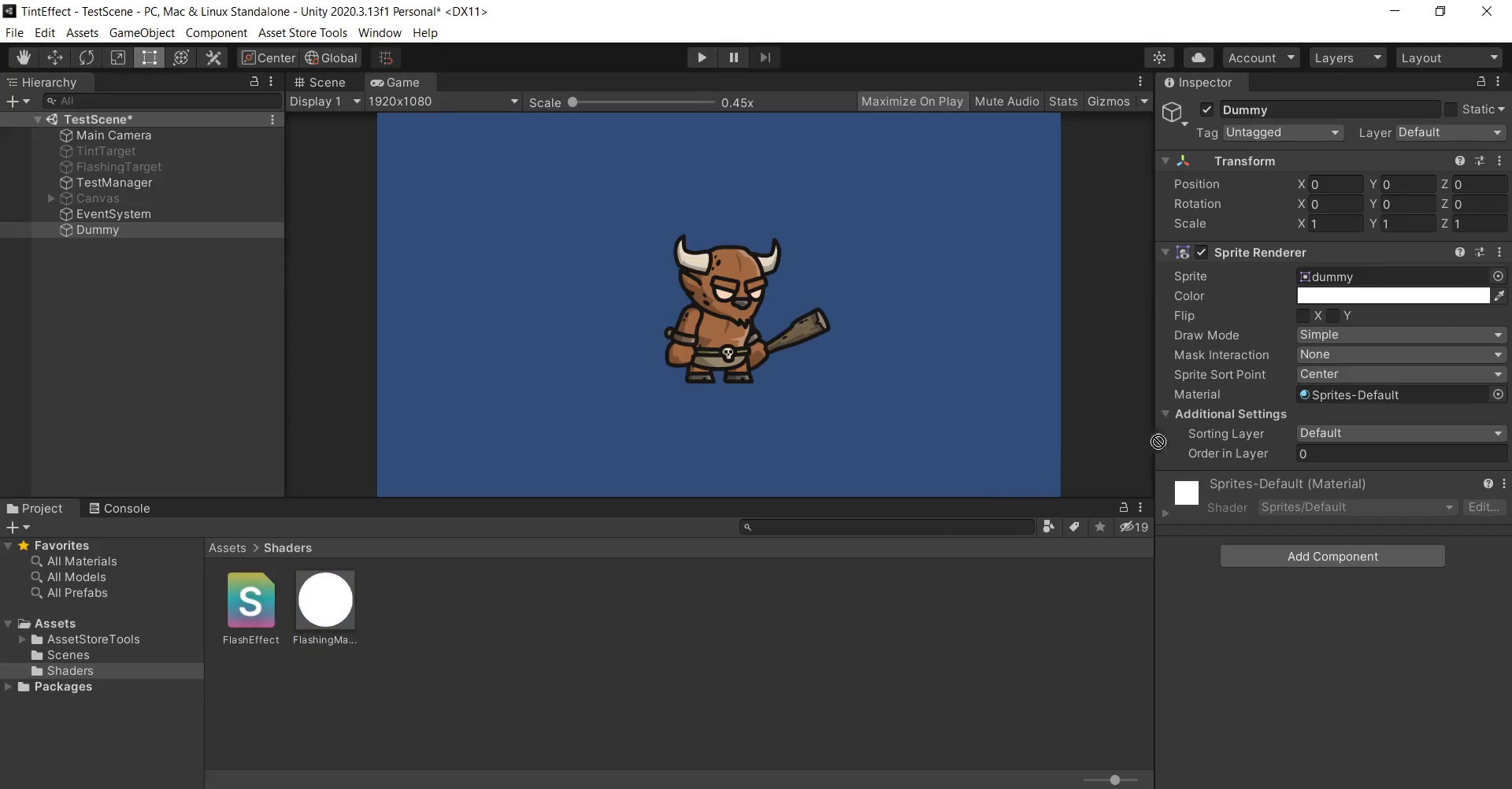The width and height of the screenshot is (1512, 789).
Task: Select the Hand tool
Action: [23, 57]
